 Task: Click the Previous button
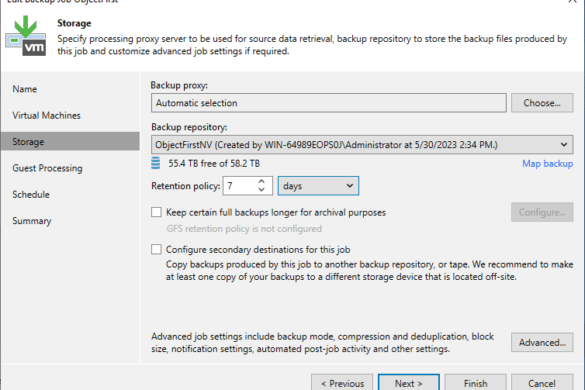pos(342,383)
